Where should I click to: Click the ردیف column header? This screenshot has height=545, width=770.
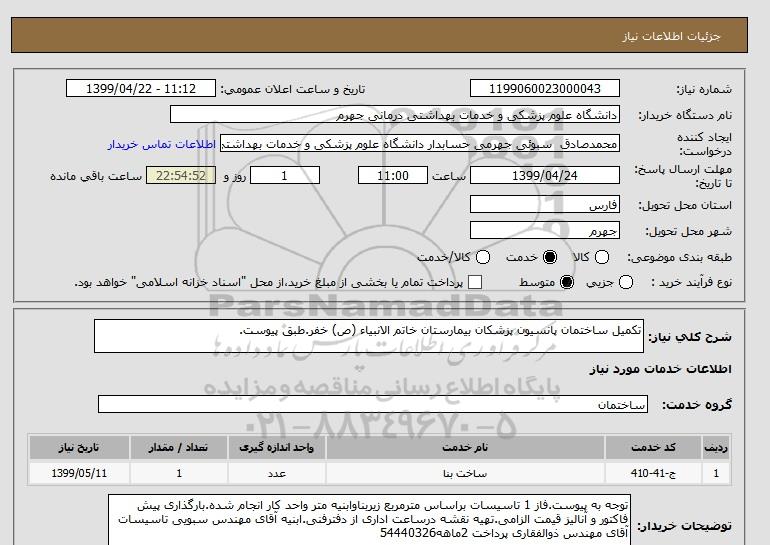716,447
